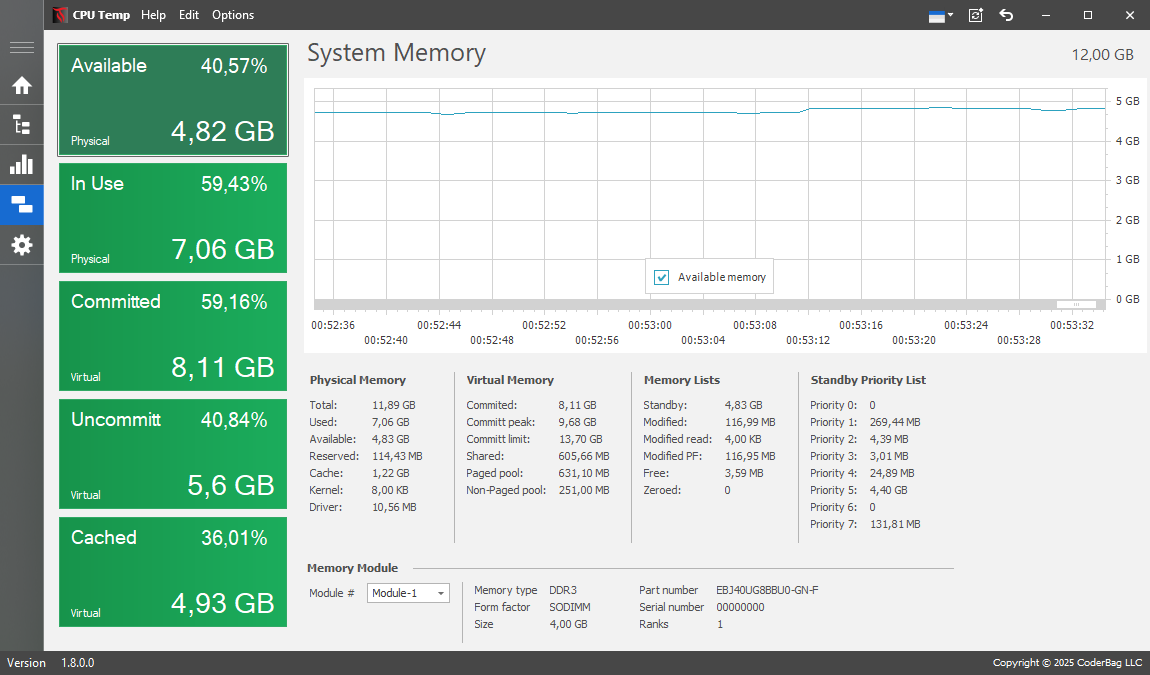The width and height of the screenshot is (1150, 675).
Task: Open the bar chart graphs view
Action: point(21,165)
